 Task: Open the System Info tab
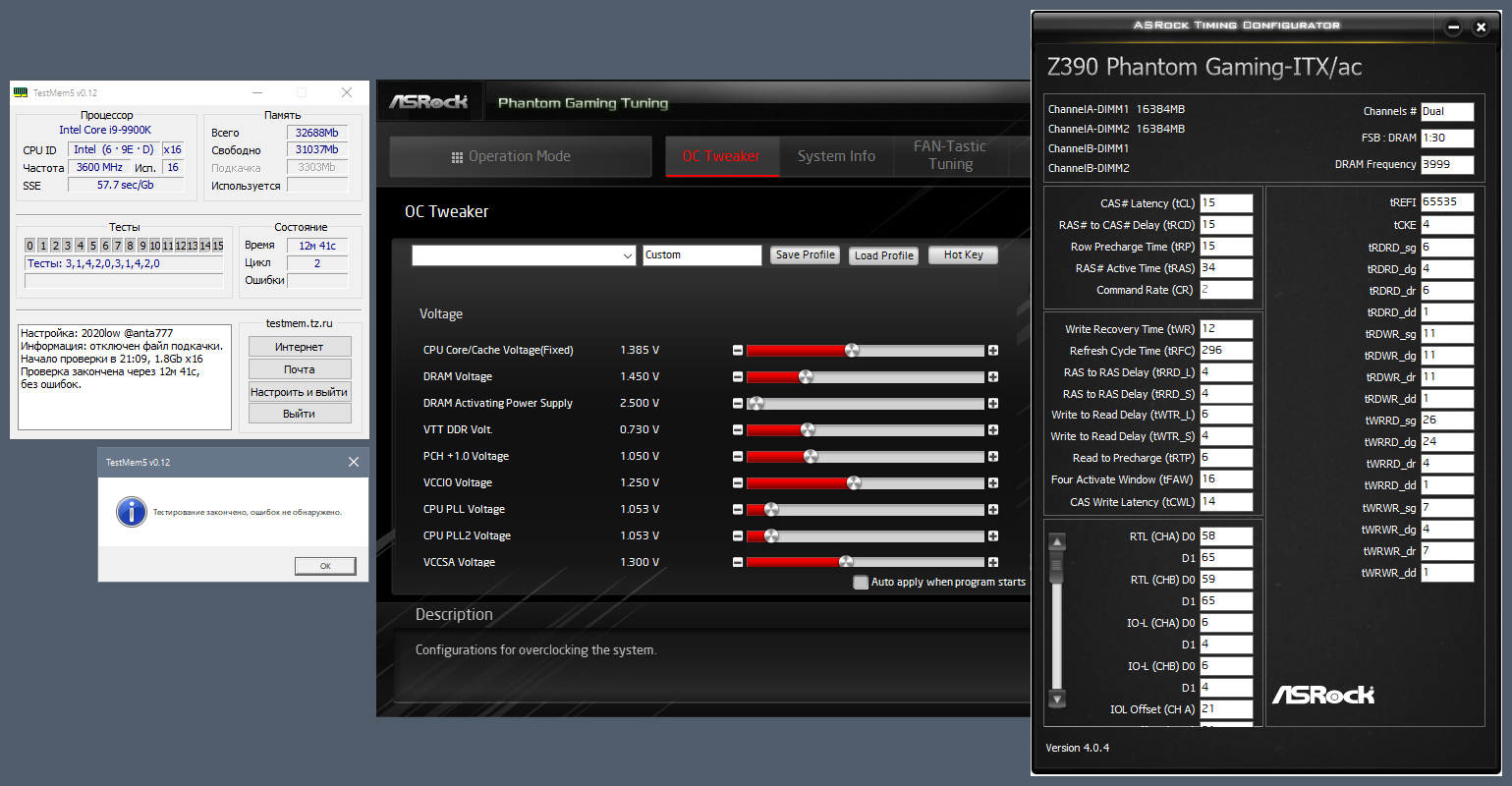point(836,157)
